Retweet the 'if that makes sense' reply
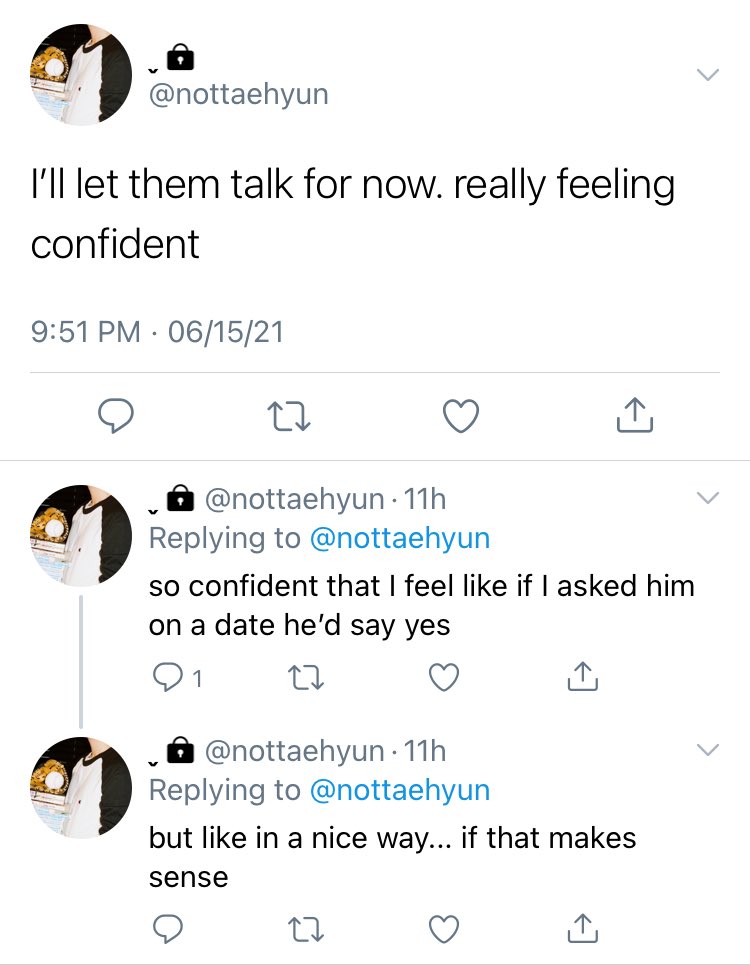Viewport: 750px width, 965px height. click(306, 929)
